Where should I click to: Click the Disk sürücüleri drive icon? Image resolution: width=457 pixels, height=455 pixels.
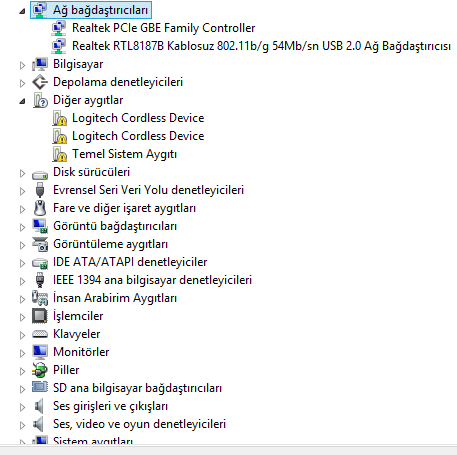[40, 175]
